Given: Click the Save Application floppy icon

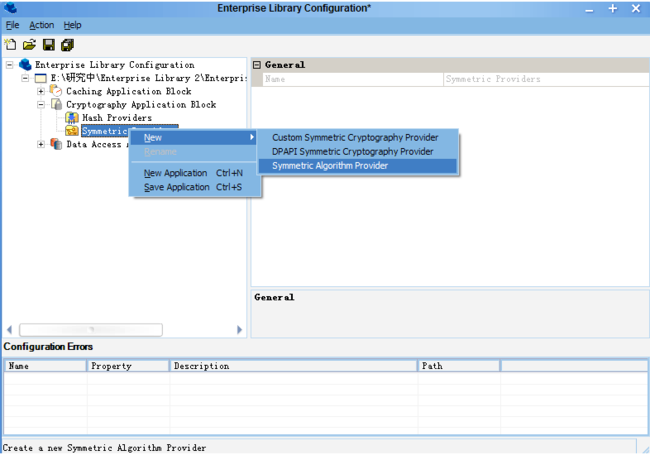Looking at the screenshot, I should [x=49, y=44].
